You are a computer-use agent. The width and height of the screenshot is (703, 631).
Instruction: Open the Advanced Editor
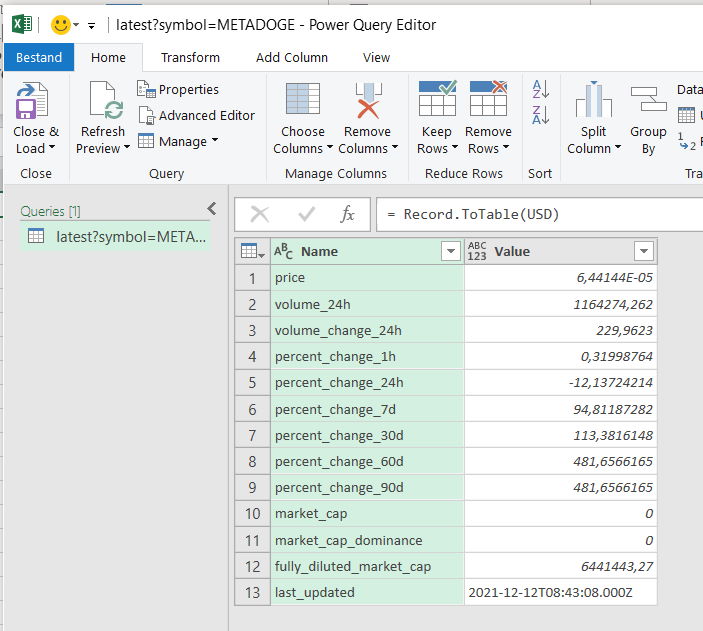(196, 115)
